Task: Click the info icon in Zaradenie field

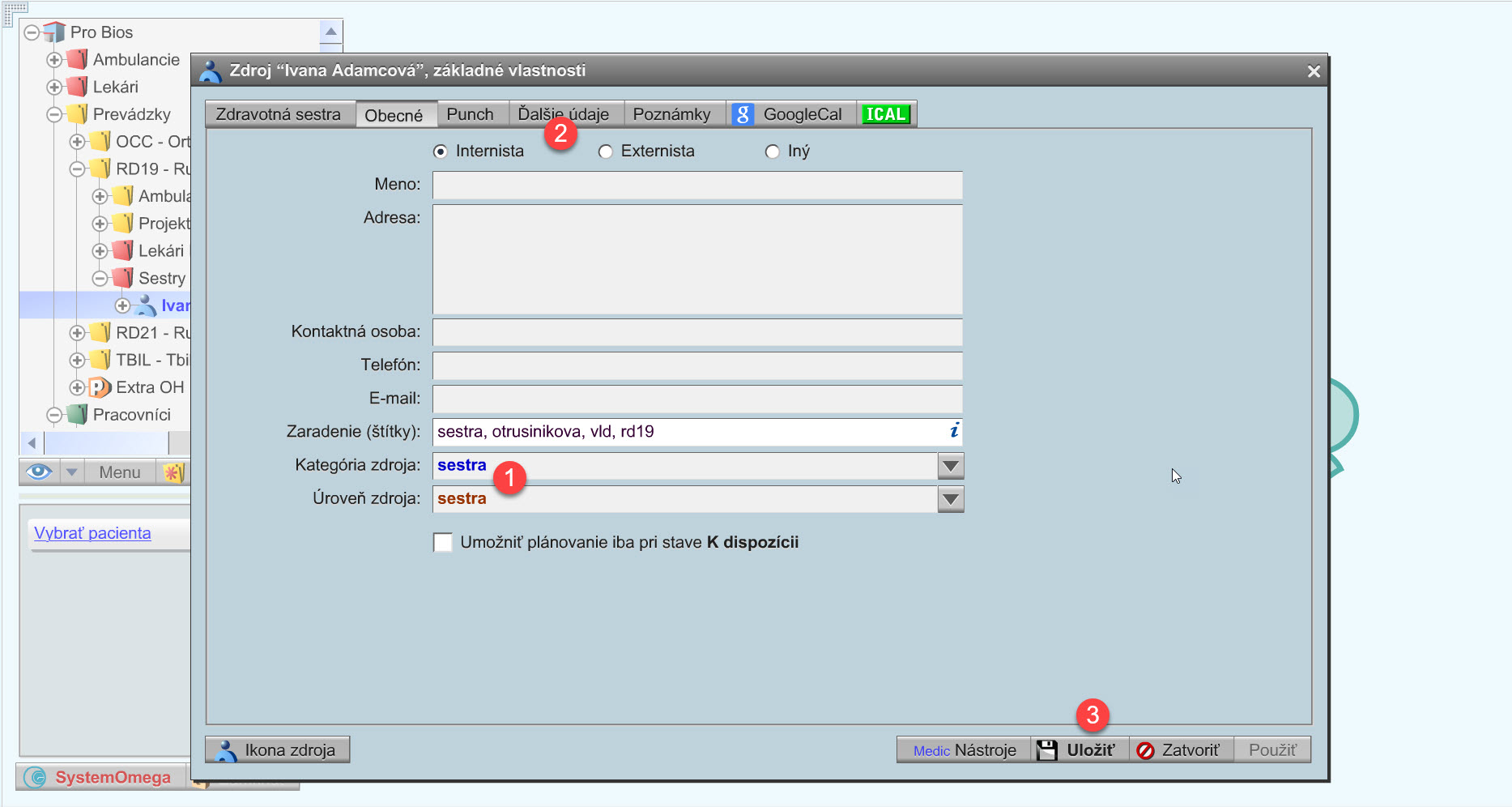Action: pos(954,431)
